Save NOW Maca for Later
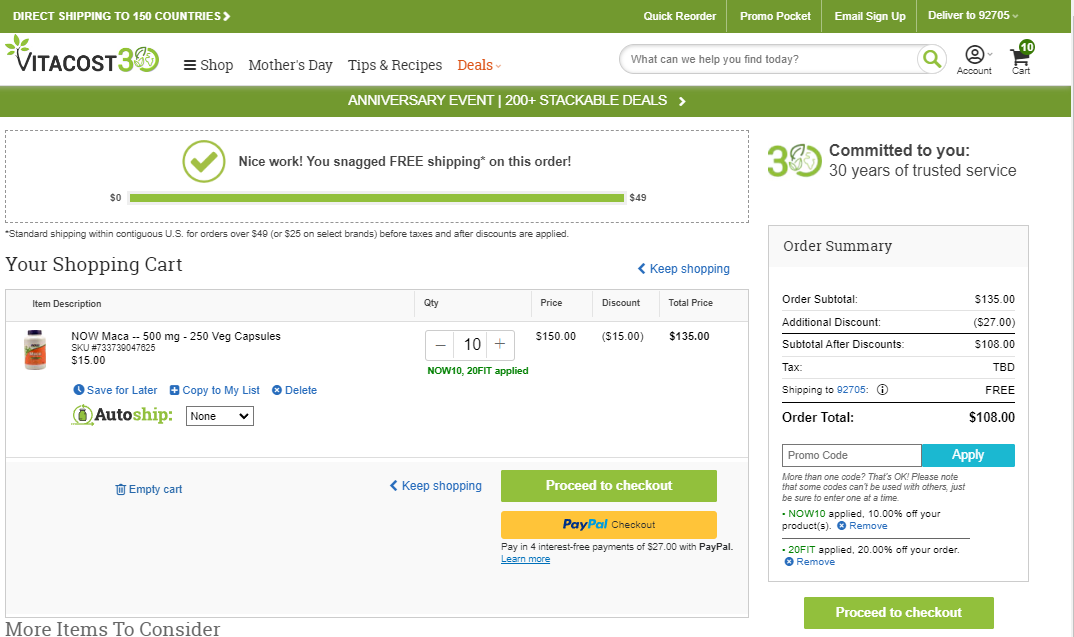The height and width of the screenshot is (637, 1074). [x=115, y=390]
